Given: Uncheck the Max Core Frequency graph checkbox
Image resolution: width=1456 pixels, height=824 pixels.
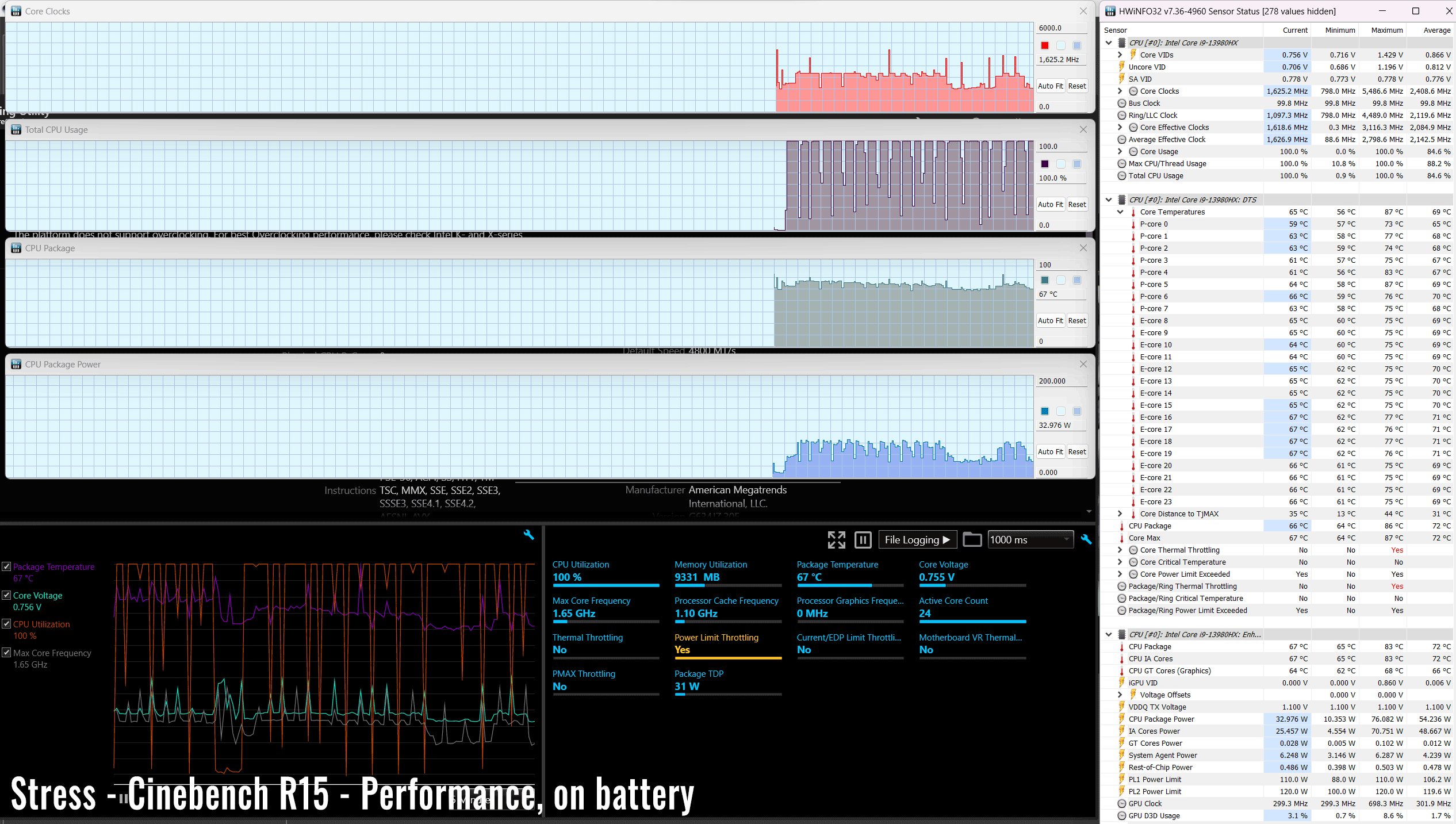Looking at the screenshot, I should point(6,653).
